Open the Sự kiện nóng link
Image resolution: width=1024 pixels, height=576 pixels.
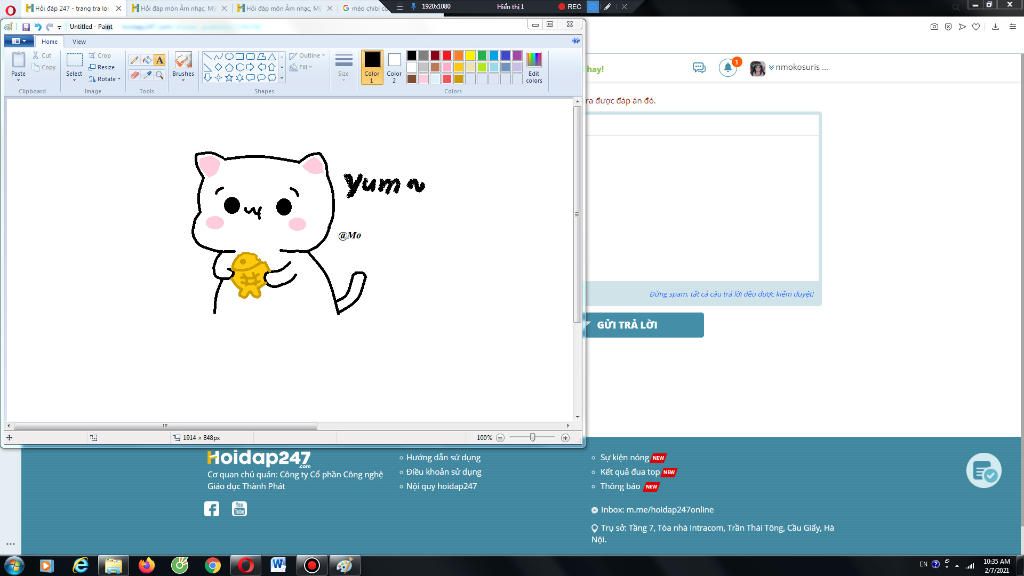[x=625, y=458]
